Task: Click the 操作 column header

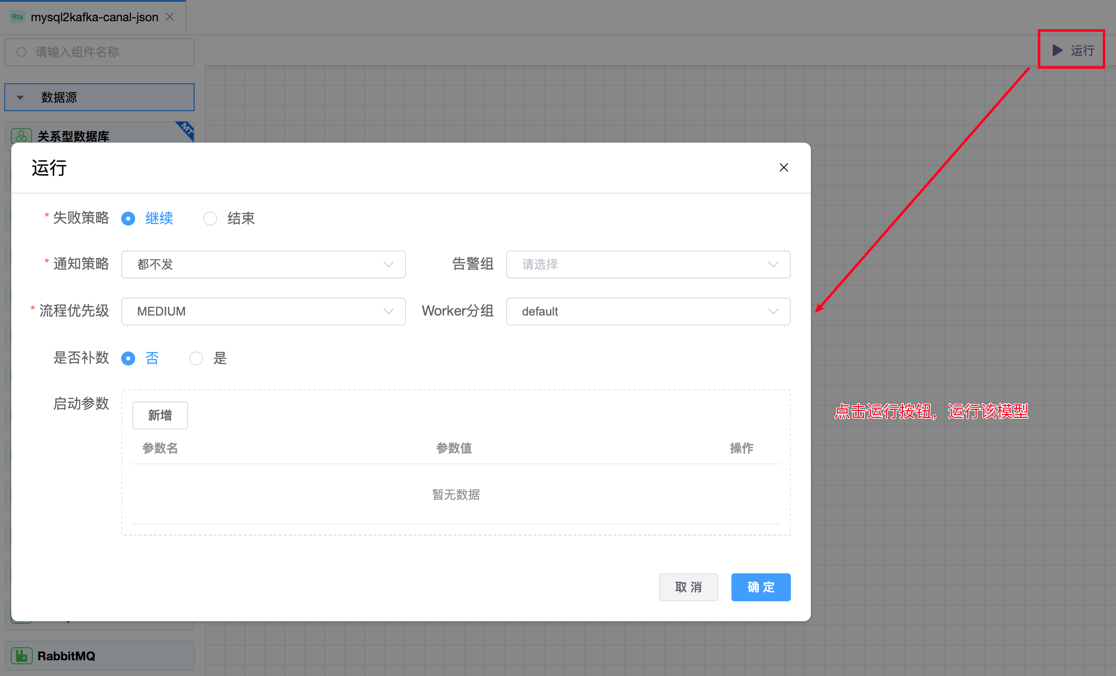Action: [742, 448]
